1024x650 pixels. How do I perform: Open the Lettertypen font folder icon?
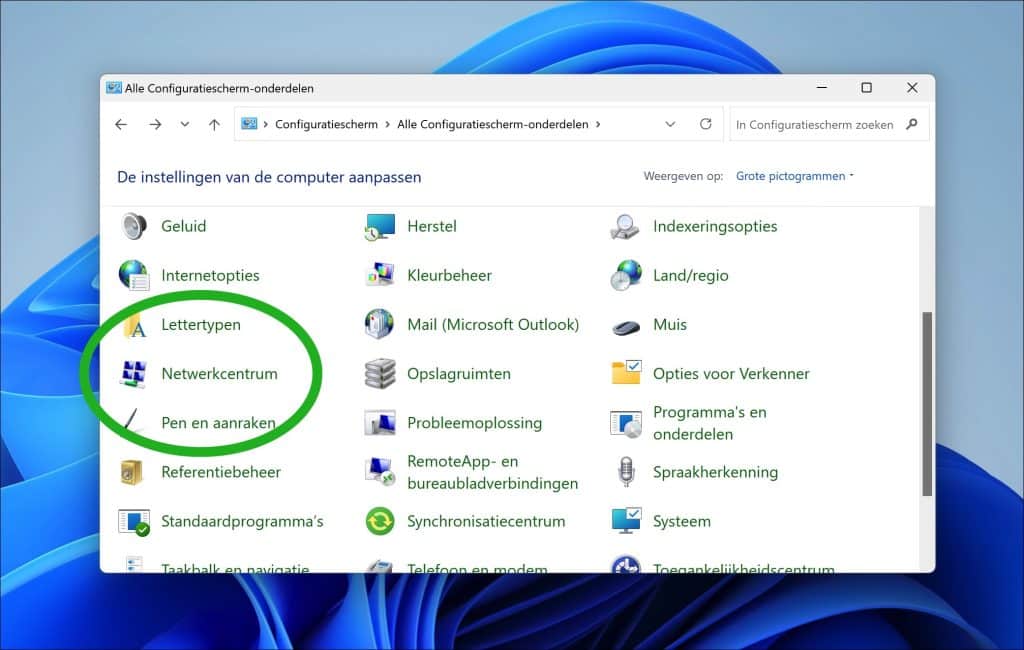pos(135,325)
